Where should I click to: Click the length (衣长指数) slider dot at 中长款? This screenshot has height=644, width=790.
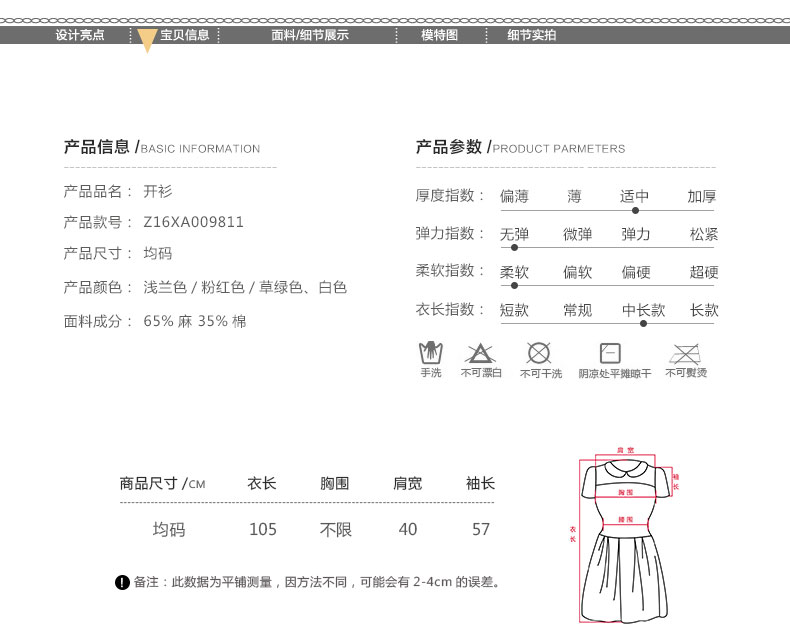[643, 323]
